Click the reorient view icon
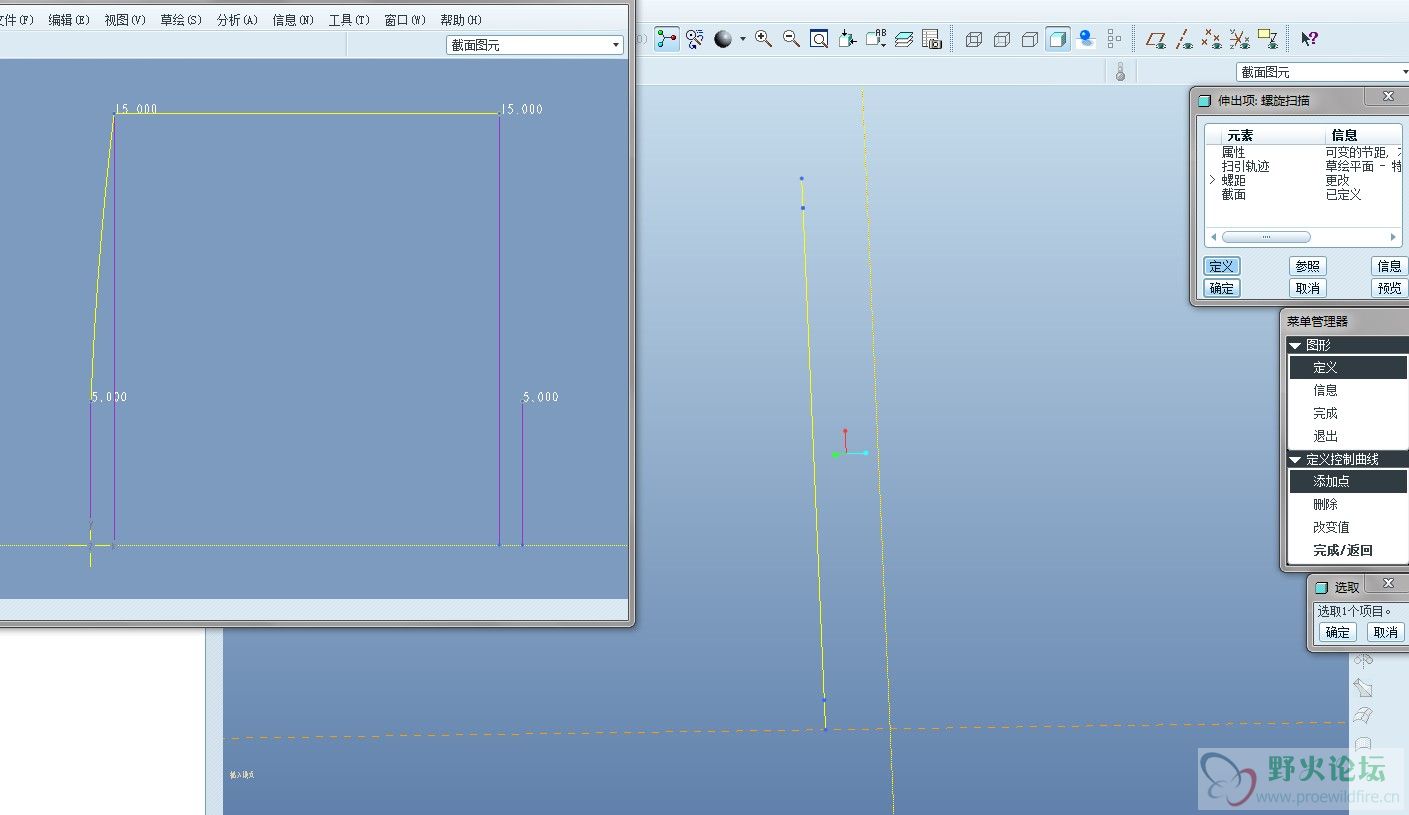Screen dimensions: 1409x815 [847, 39]
